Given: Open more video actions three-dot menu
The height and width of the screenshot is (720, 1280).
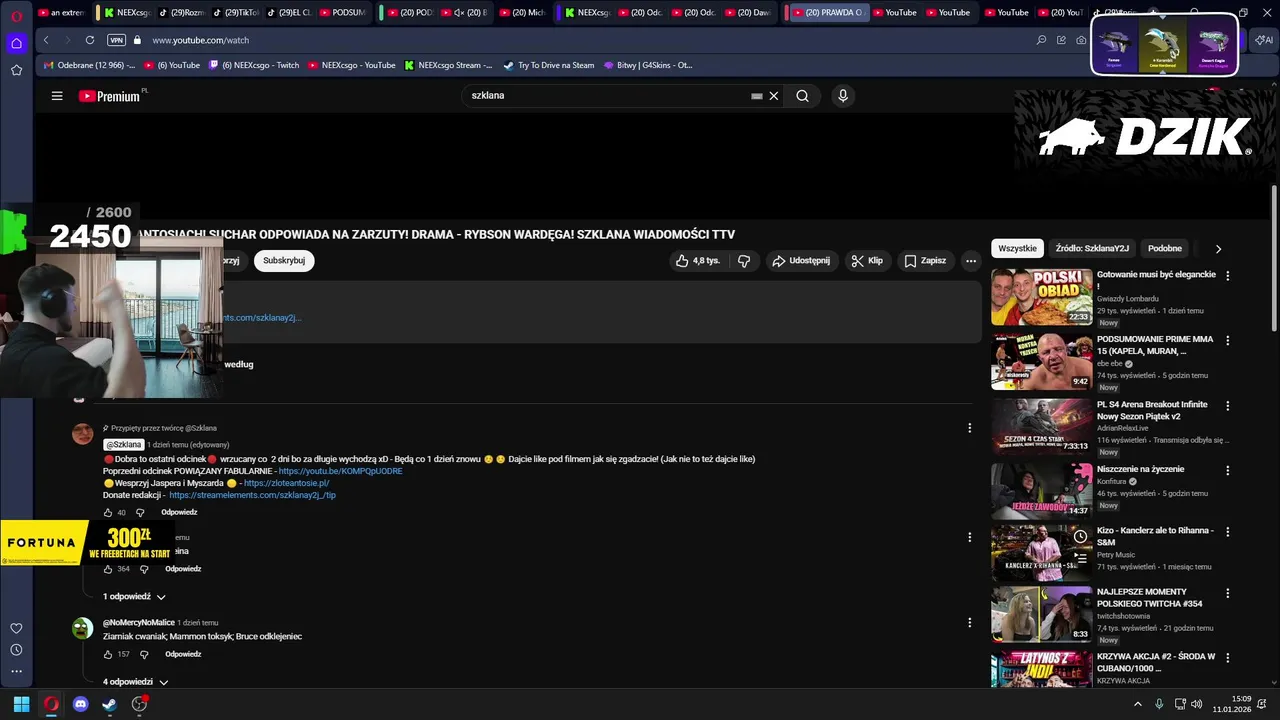Looking at the screenshot, I should (x=970, y=261).
